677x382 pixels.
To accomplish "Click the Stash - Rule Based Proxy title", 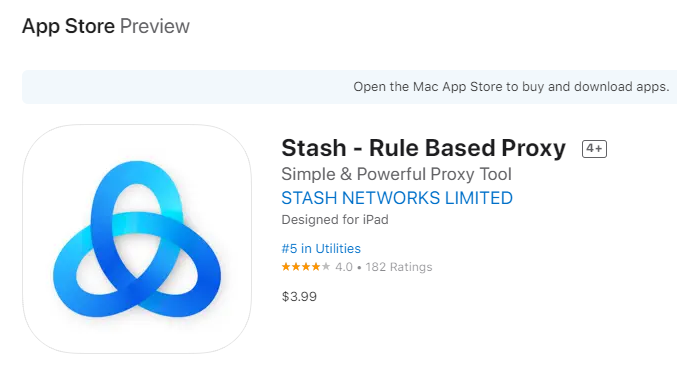I will 424,148.
